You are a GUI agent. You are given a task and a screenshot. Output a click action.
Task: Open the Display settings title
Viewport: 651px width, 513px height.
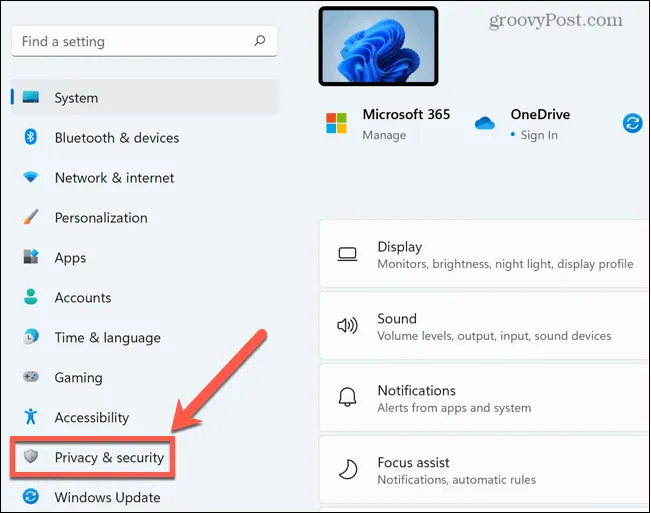tap(399, 247)
